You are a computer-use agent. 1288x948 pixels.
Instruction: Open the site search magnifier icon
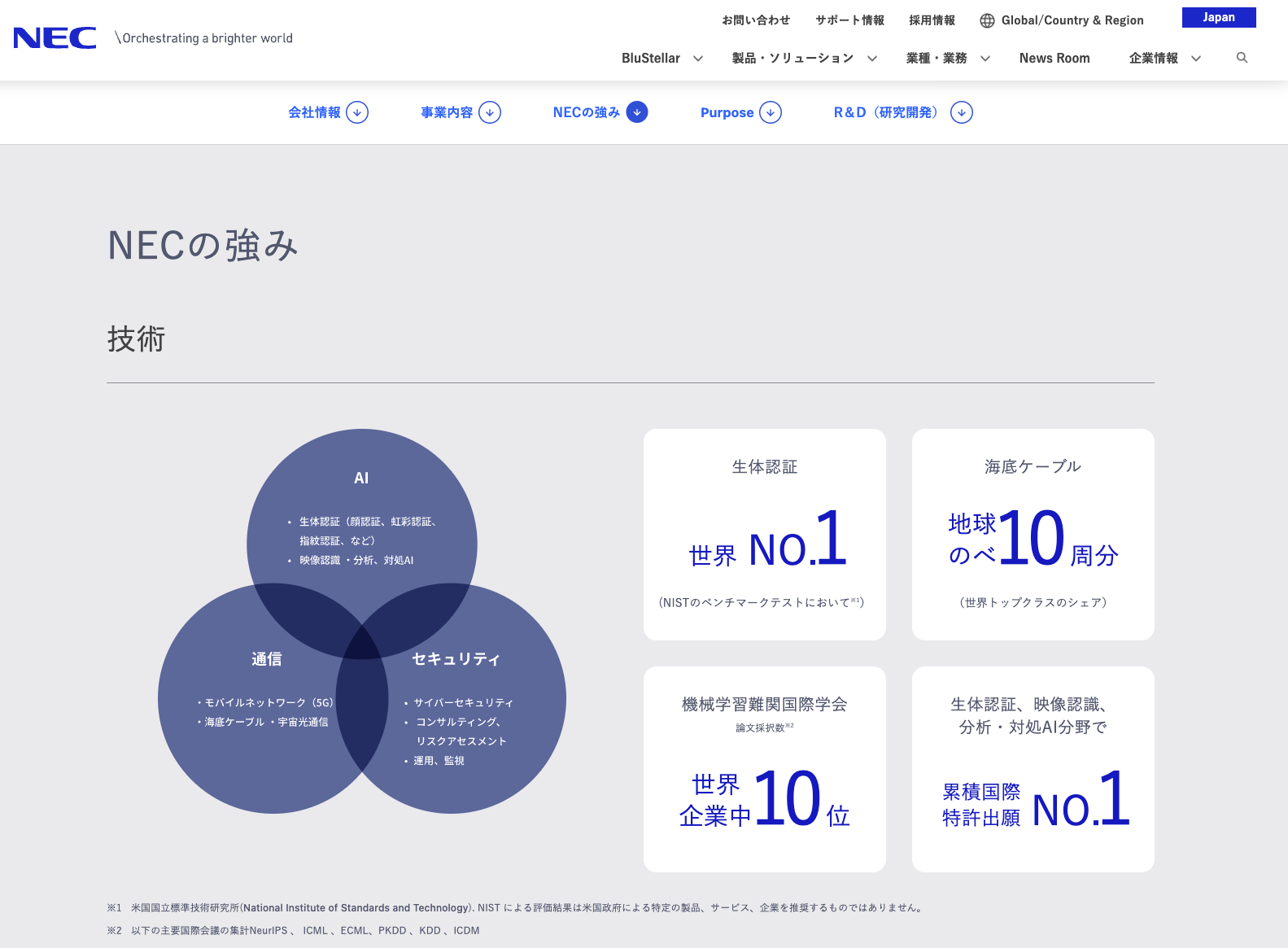(x=1242, y=58)
